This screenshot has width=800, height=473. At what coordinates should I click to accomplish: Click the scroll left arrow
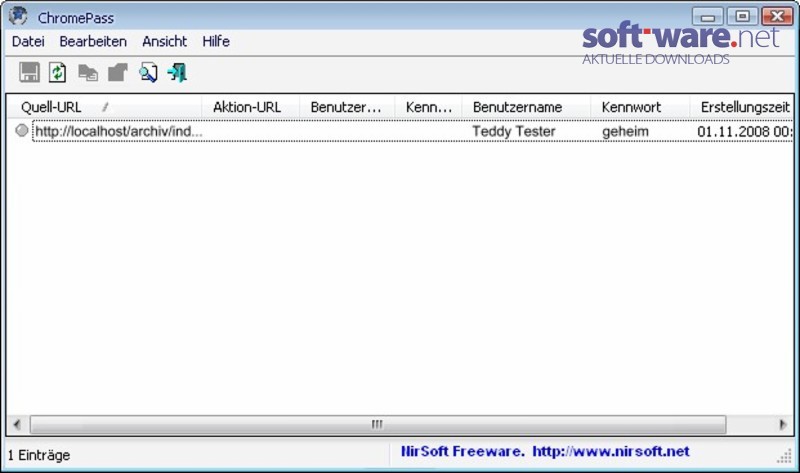click(17, 425)
